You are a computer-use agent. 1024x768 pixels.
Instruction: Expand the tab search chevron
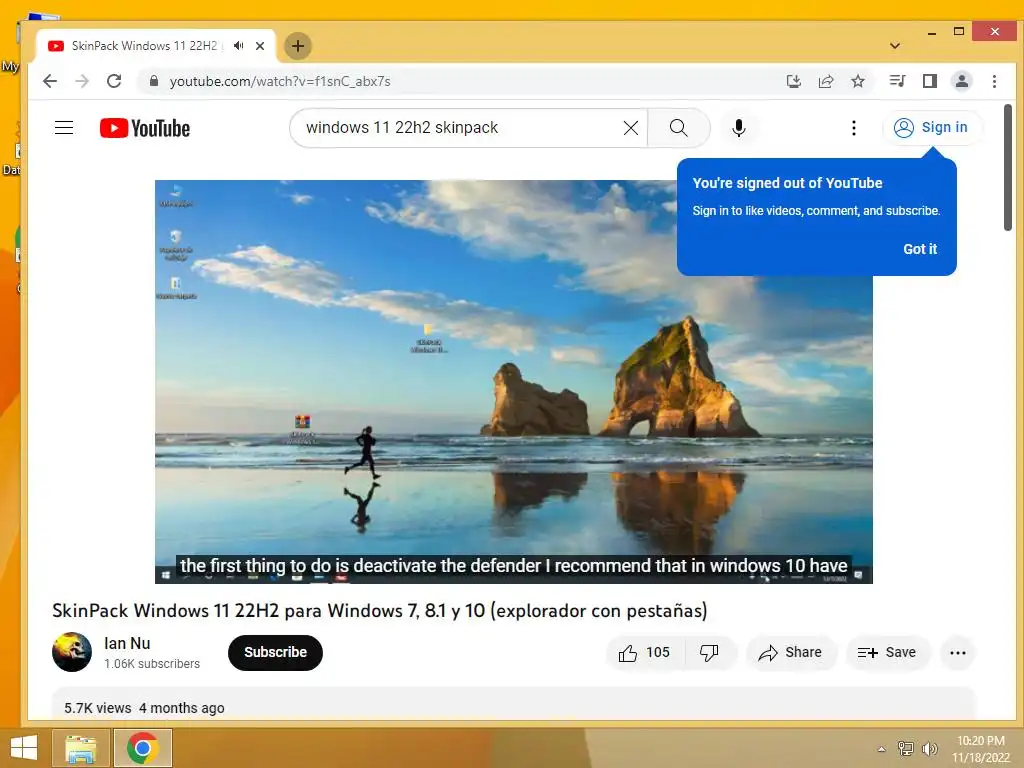pyautogui.click(x=895, y=46)
